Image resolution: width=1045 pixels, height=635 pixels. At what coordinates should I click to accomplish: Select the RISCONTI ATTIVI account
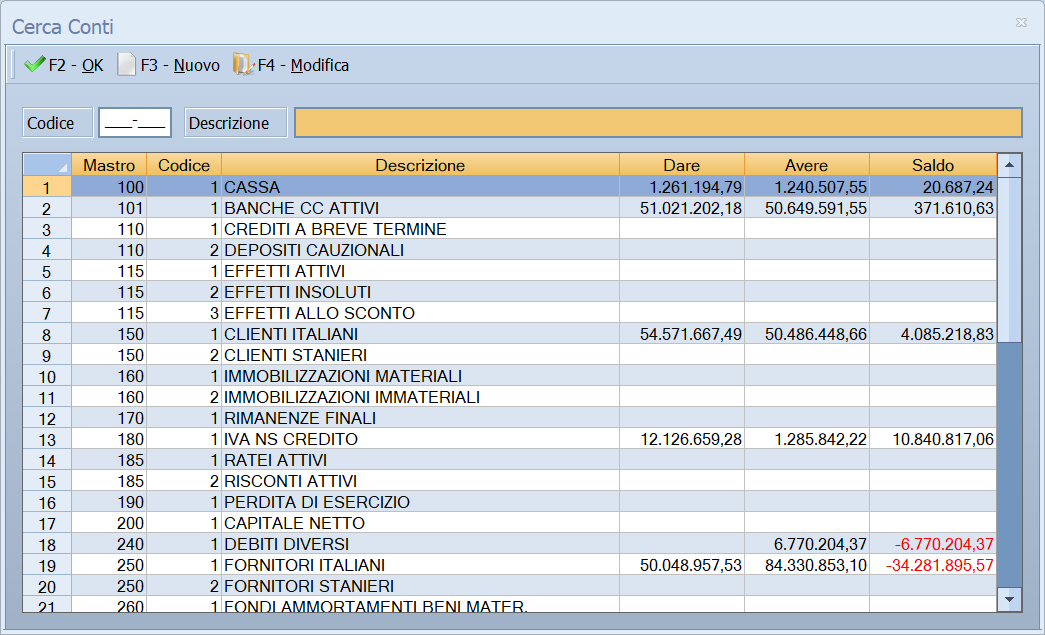(510, 481)
